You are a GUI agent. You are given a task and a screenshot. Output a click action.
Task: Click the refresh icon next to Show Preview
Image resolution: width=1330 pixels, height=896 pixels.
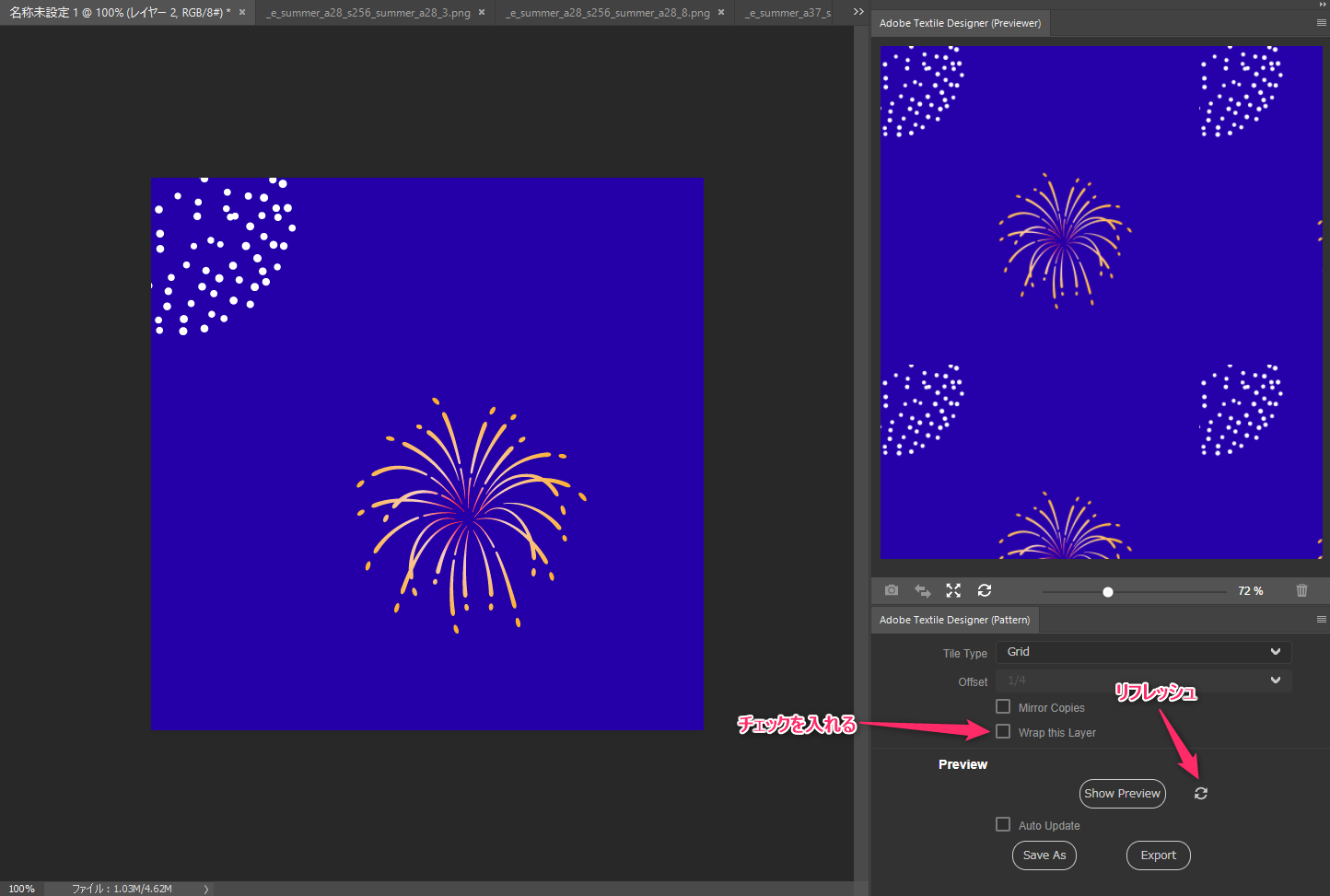[1200, 793]
